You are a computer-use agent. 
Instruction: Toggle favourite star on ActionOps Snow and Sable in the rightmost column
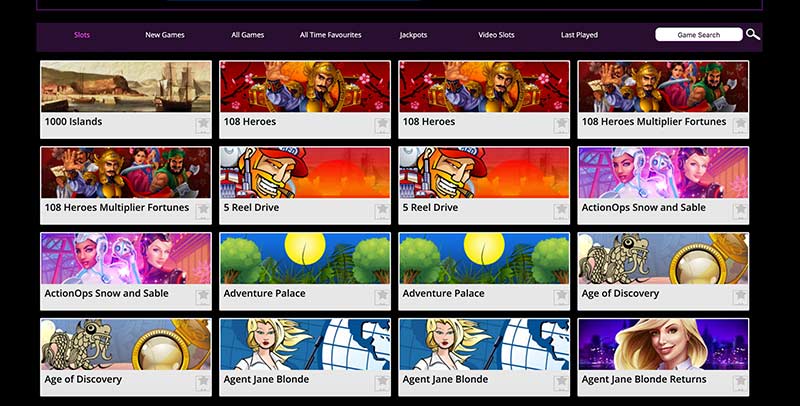pos(740,211)
